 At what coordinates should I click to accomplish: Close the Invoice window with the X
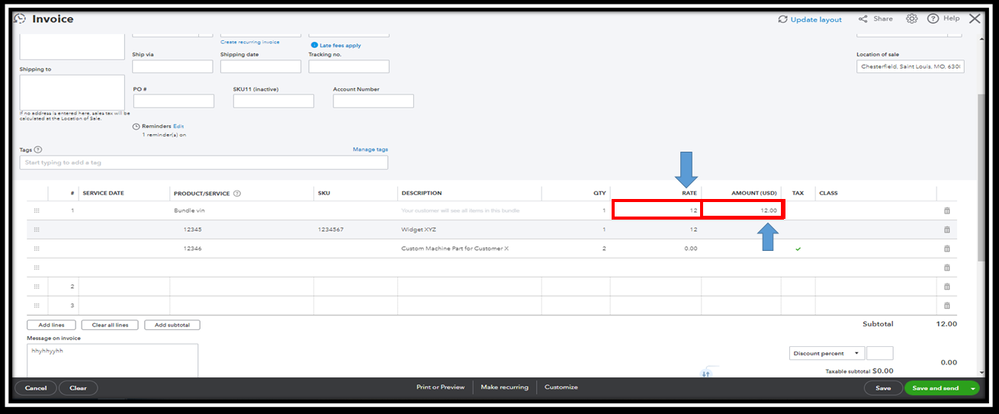tap(974, 19)
